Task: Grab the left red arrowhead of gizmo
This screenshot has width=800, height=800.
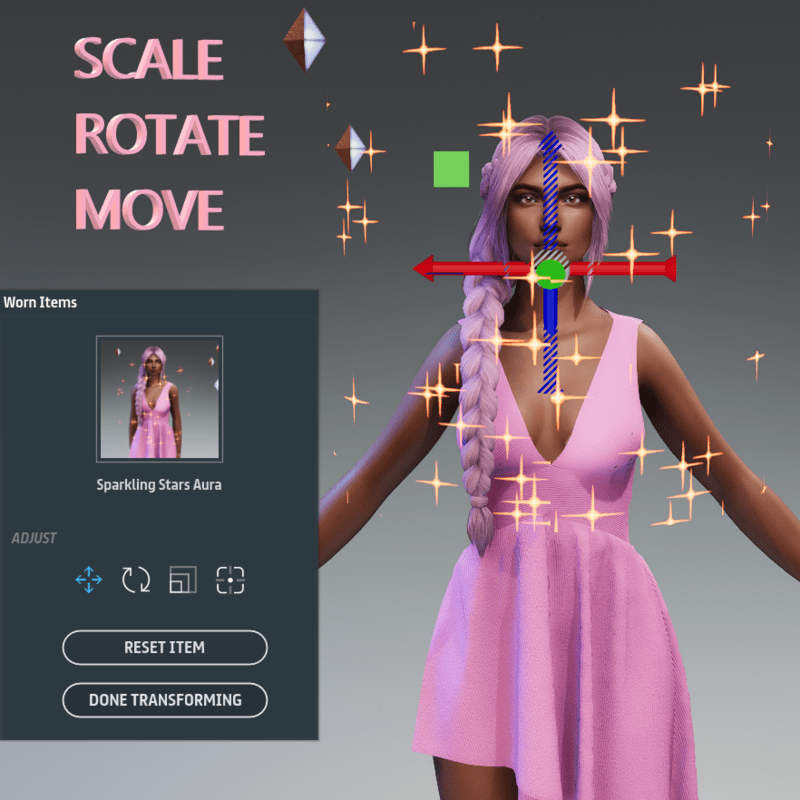Action: [424, 268]
